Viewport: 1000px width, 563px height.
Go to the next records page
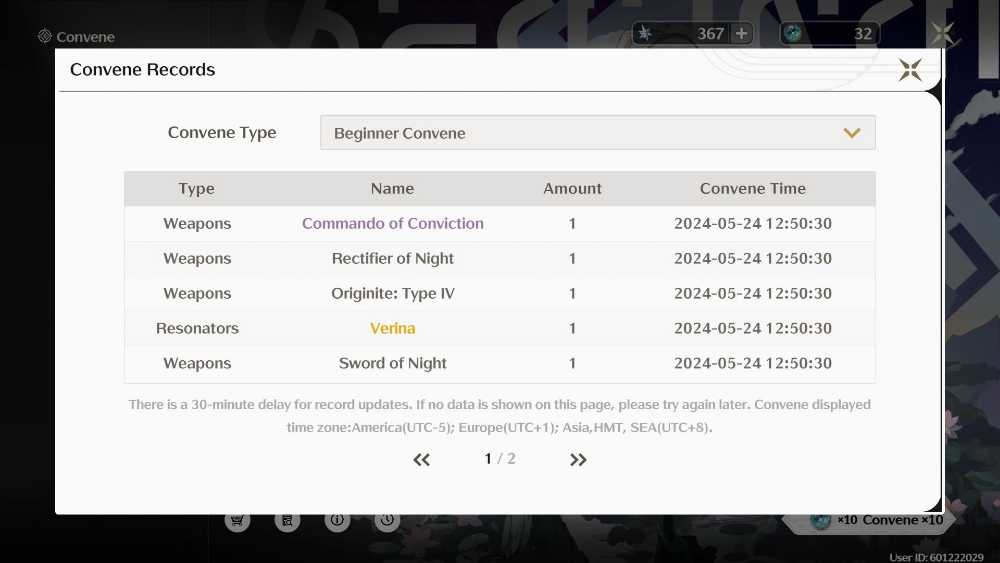[578, 460]
